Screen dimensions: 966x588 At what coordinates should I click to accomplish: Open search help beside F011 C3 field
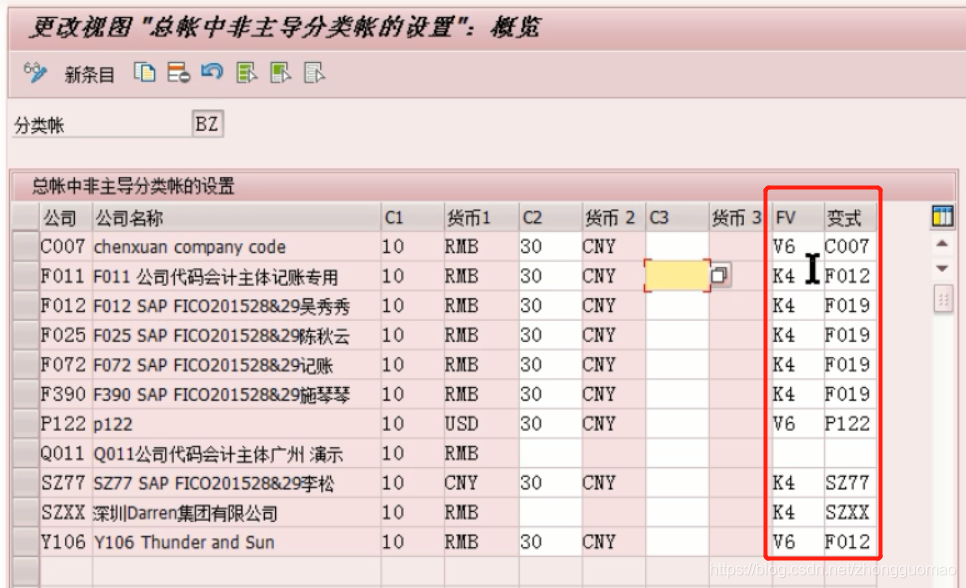719,275
